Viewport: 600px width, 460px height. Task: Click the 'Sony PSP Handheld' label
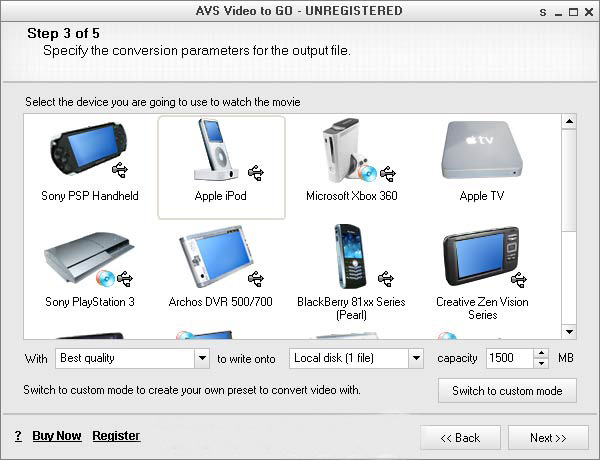tap(90, 196)
